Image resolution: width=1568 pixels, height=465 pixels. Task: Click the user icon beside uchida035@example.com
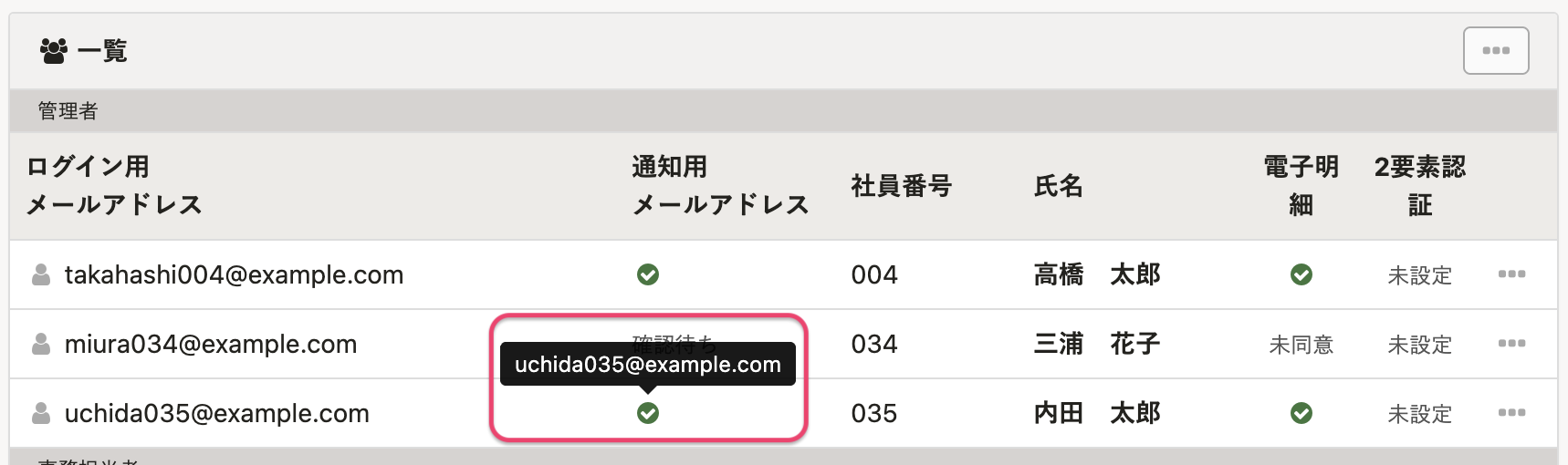(x=41, y=413)
